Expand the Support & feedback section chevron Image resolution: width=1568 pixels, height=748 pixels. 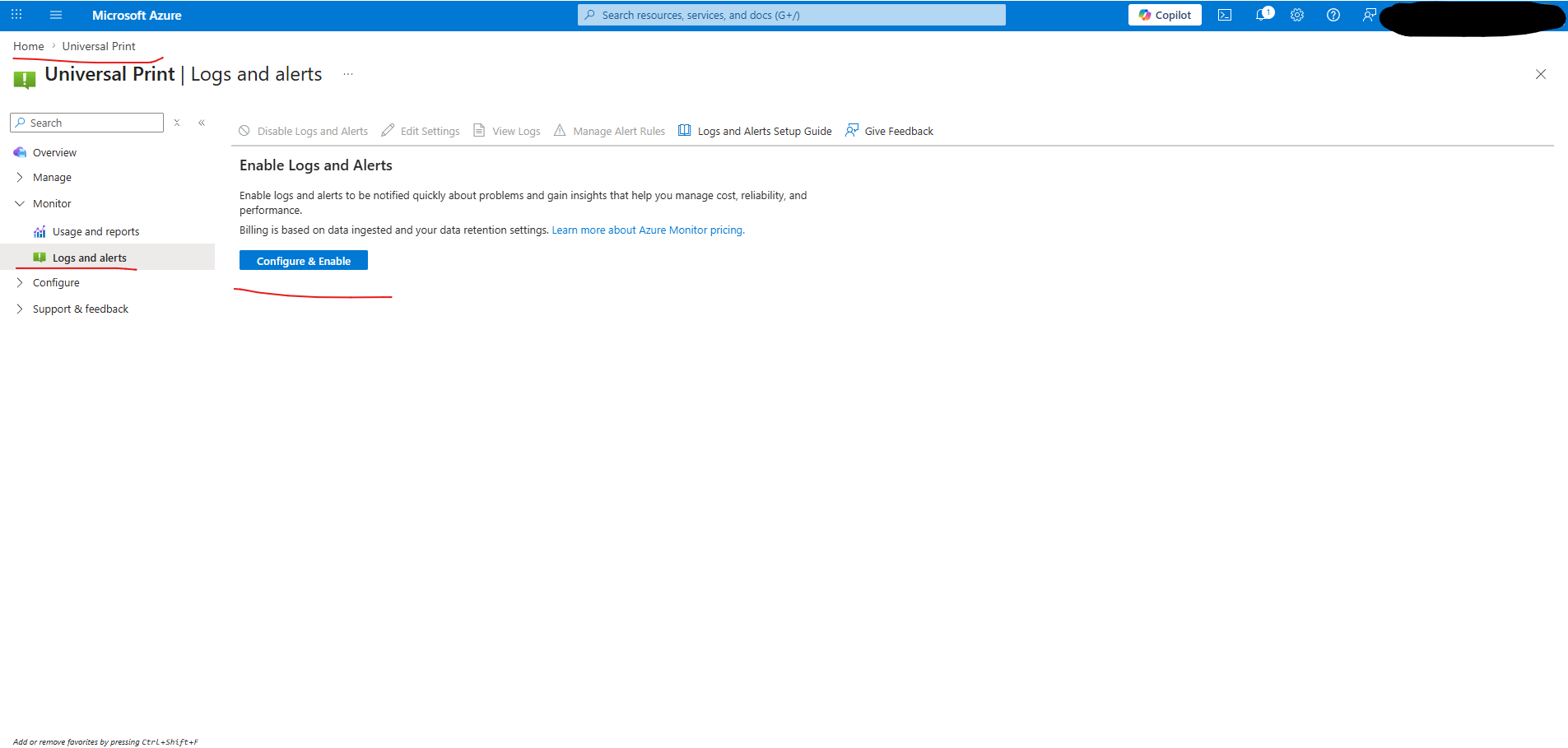(x=20, y=309)
